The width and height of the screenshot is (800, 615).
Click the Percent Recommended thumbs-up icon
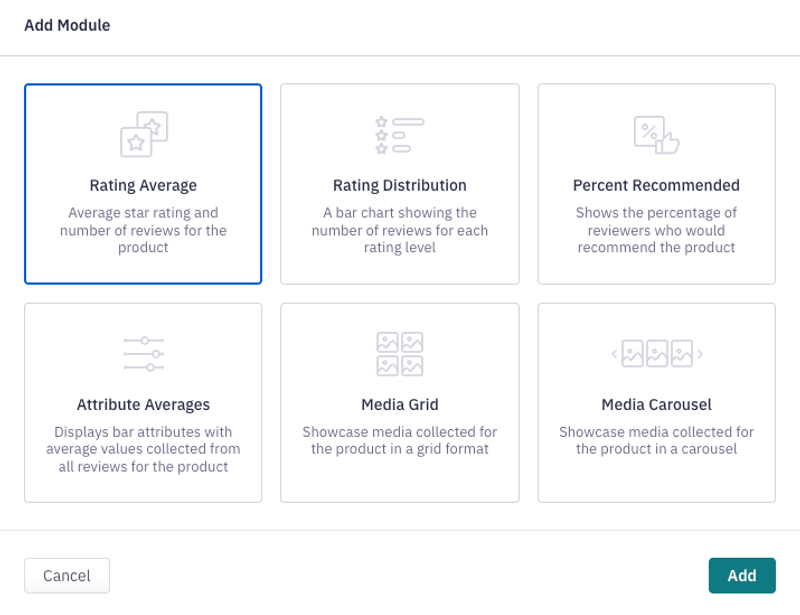point(656,135)
